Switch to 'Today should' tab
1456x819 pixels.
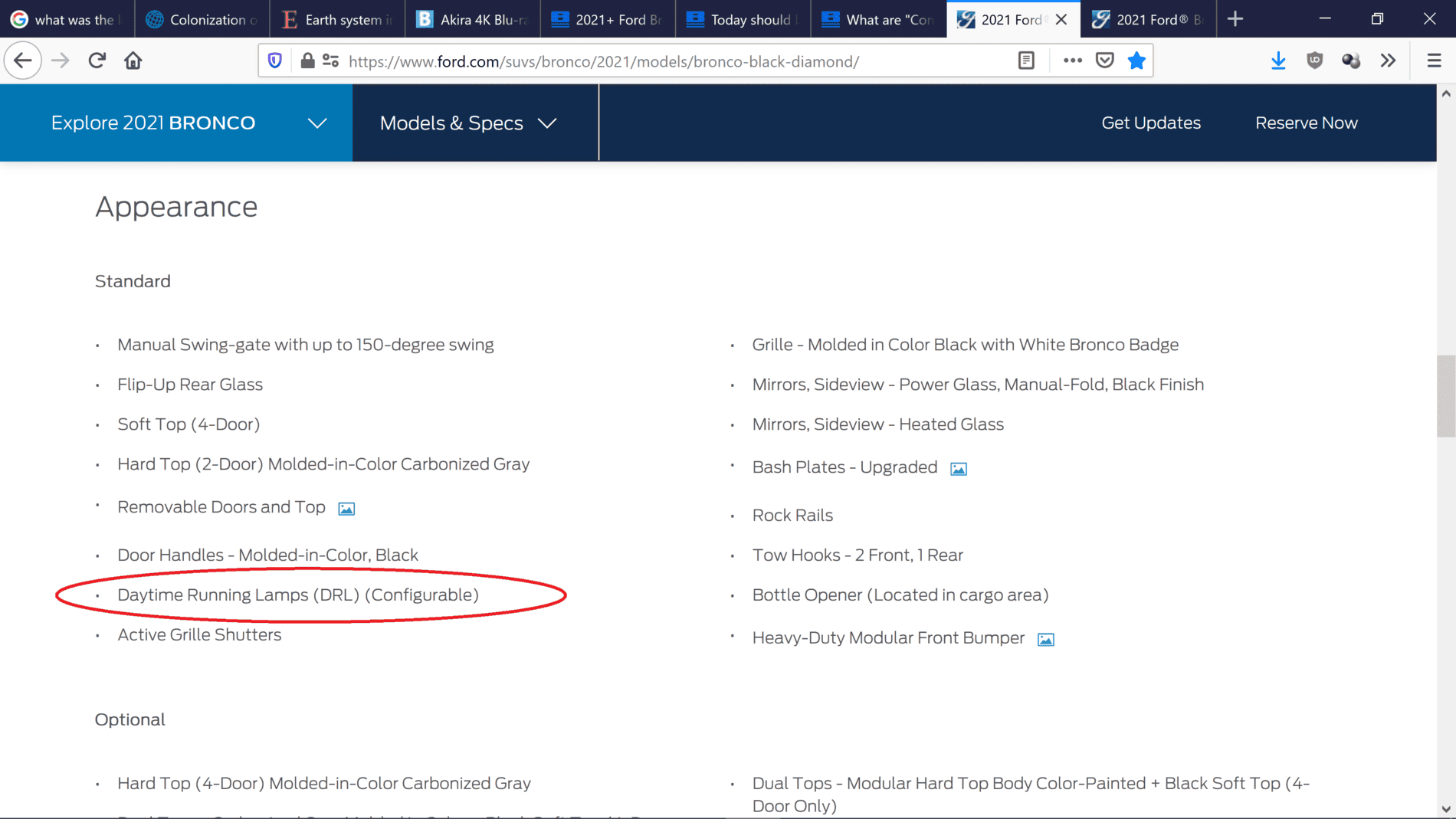coord(743,19)
